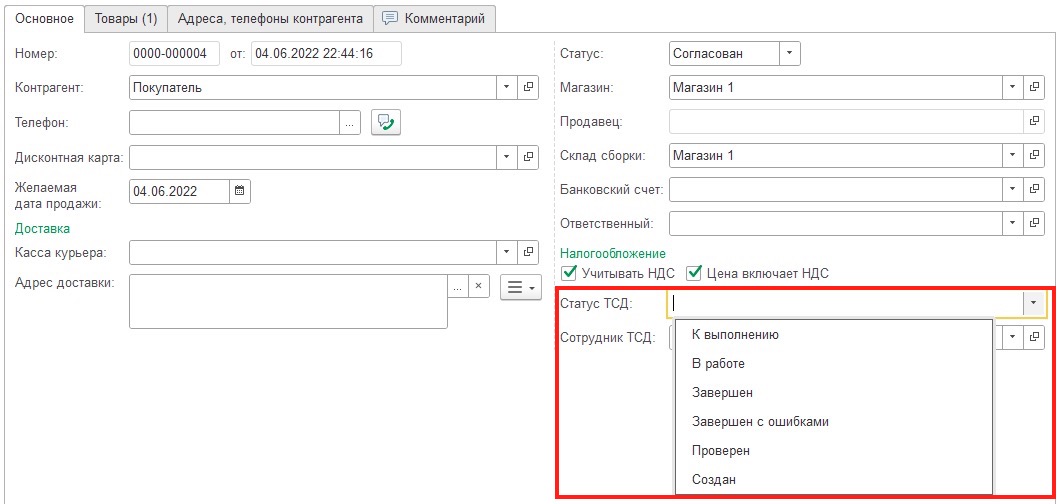Collapse the Статус ТСД dropdown arrow
Screen dimensions: 1059x504
1033,303
